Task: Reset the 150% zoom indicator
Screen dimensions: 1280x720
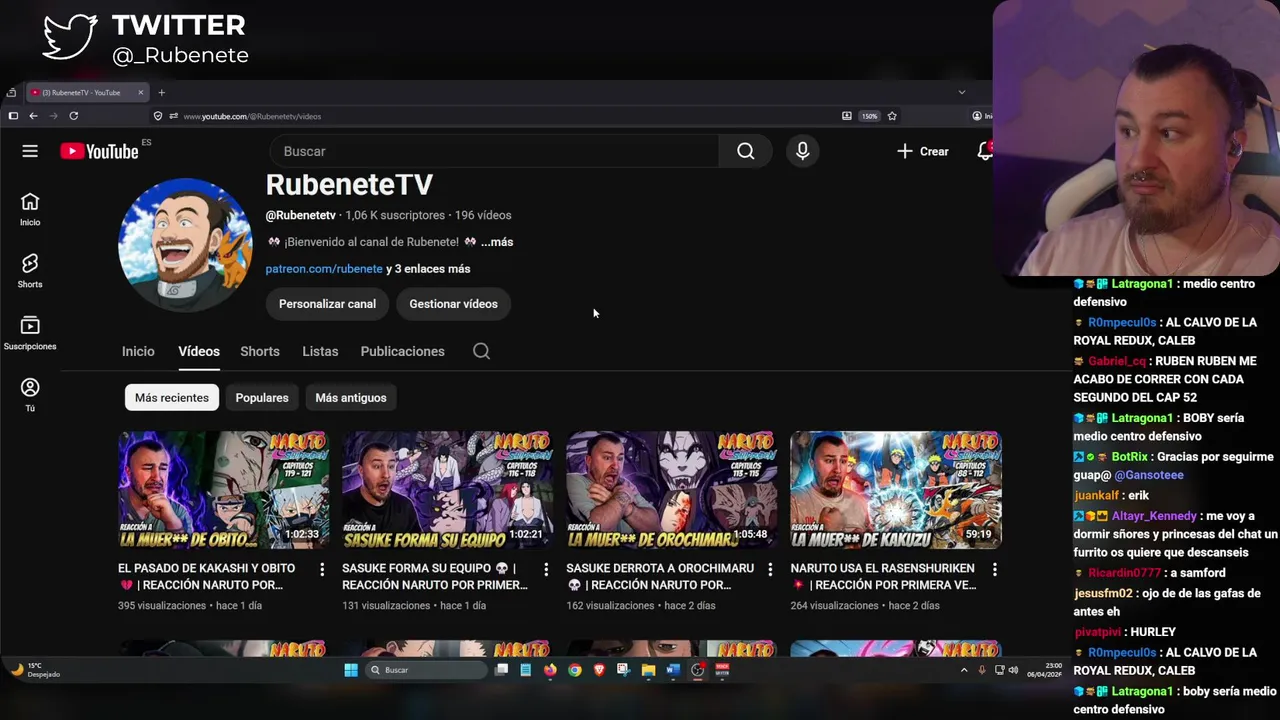Action: pyautogui.click(x=870, y=116)
